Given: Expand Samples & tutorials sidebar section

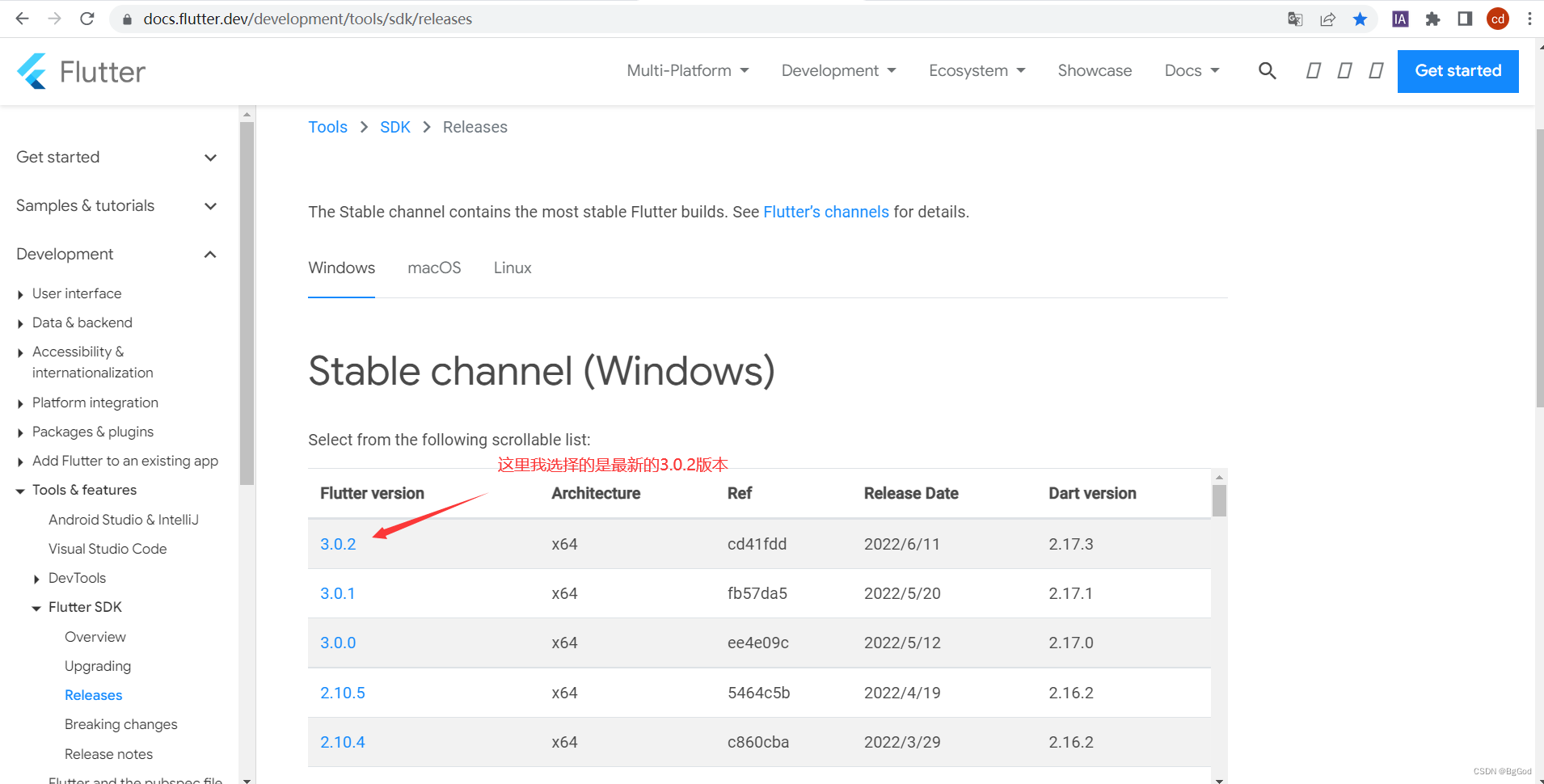Looking at the screenshot, I should [x=117, y=205].
